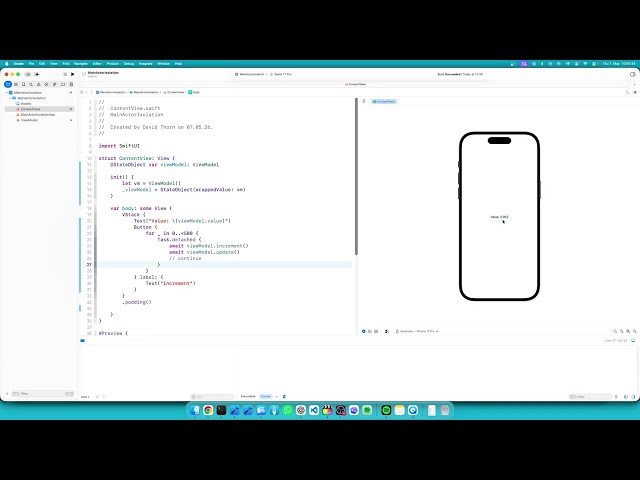Screen dimensions: 640x480
Task: Click the console Filter field at bottom right
Action: click(590, 396)
